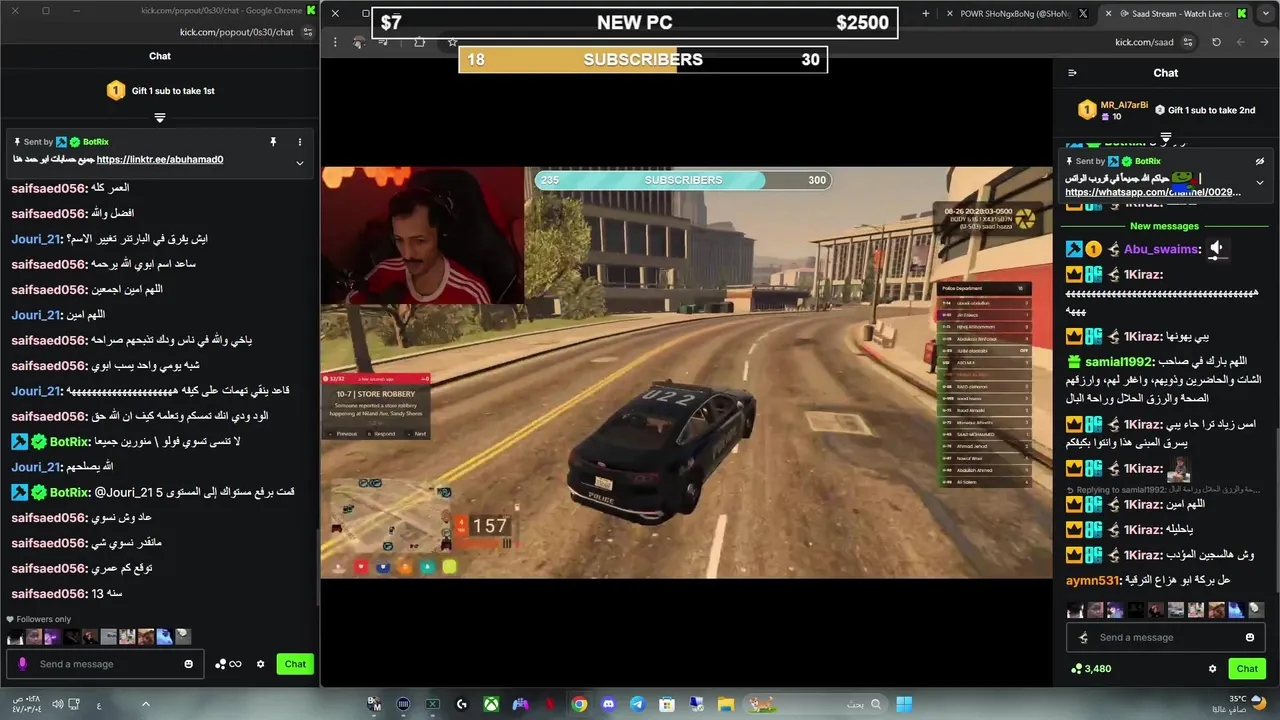This screenshot has width=1280, height=720.
Task: Click green Chat button in right chat
Action: pos(1247,669)
